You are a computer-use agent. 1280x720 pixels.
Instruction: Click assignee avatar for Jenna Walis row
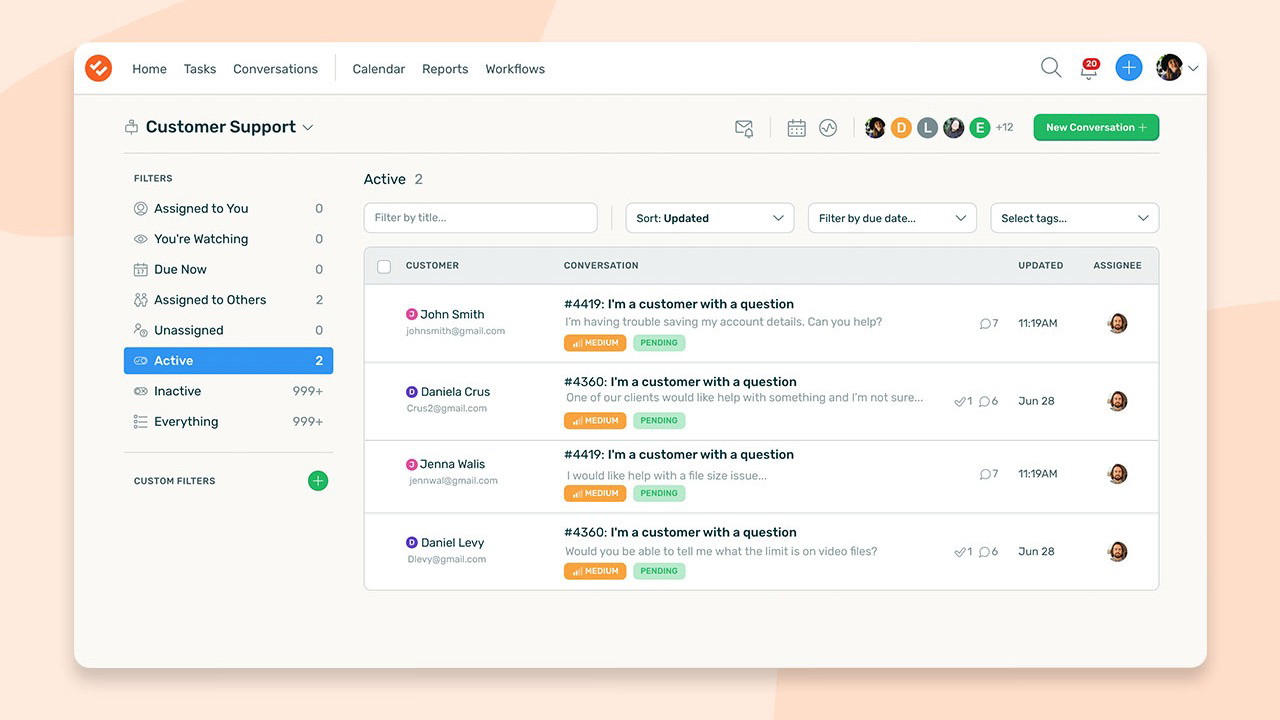click(1118, 474)
